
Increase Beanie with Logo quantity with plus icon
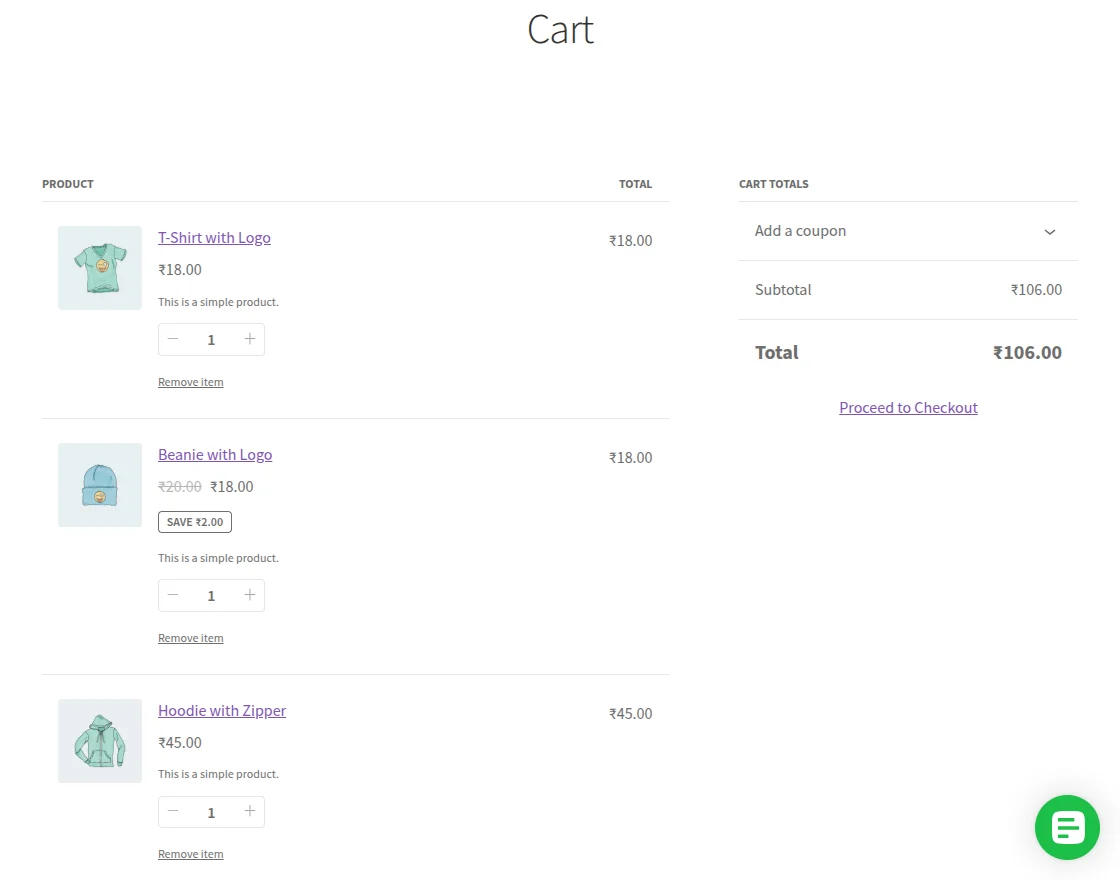(249, 595)
